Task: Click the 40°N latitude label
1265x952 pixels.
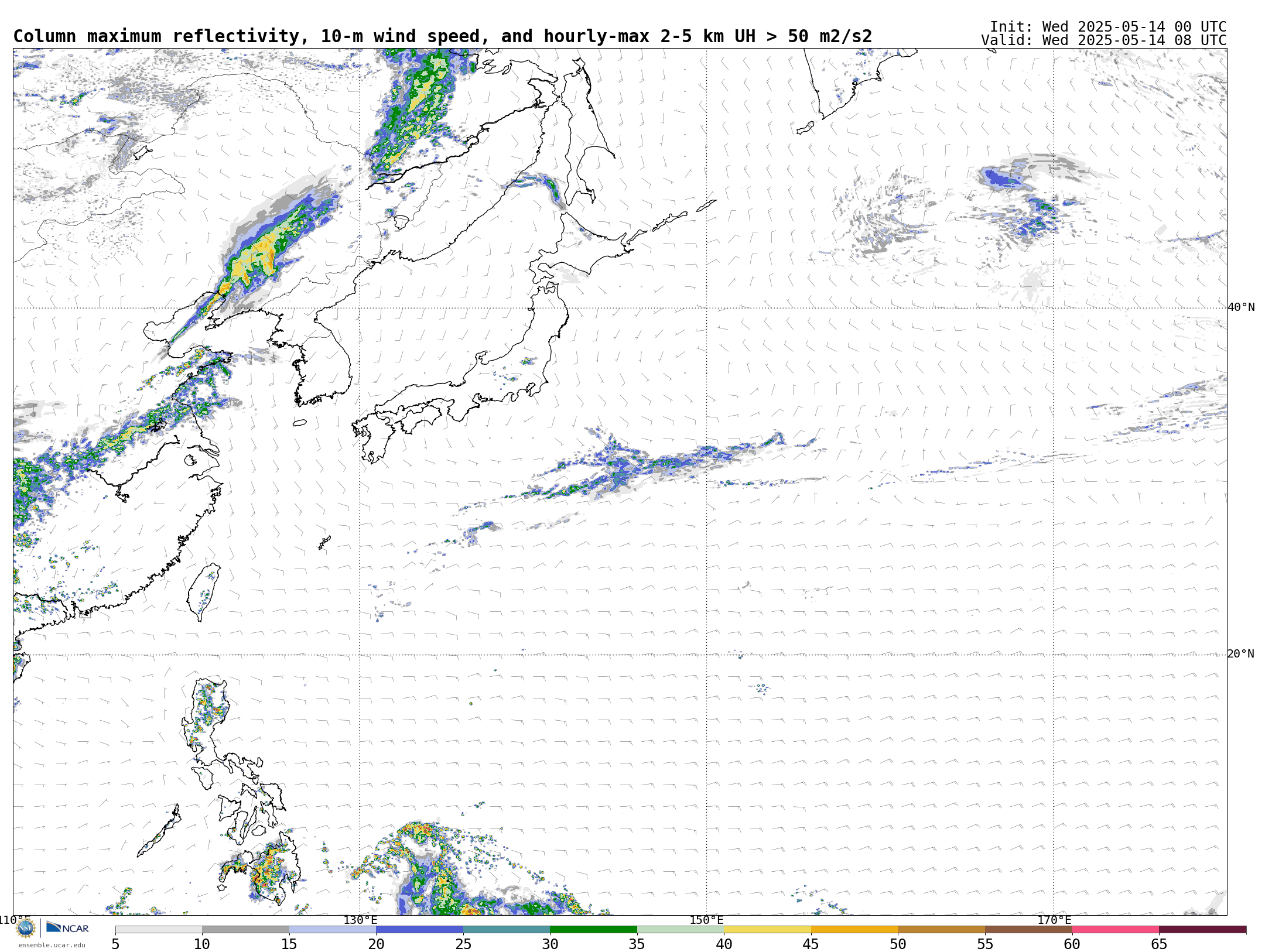Action: tap(1241, 307)
